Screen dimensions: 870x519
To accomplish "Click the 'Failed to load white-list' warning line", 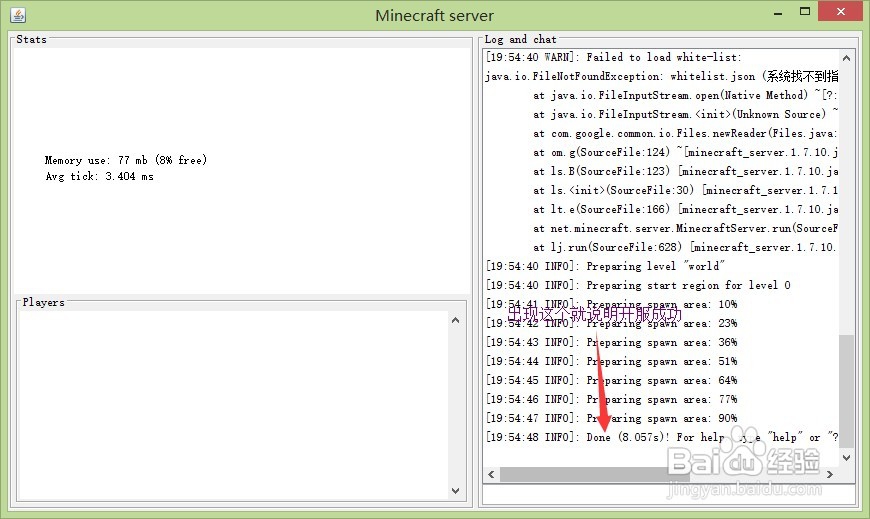I will 614,57.
